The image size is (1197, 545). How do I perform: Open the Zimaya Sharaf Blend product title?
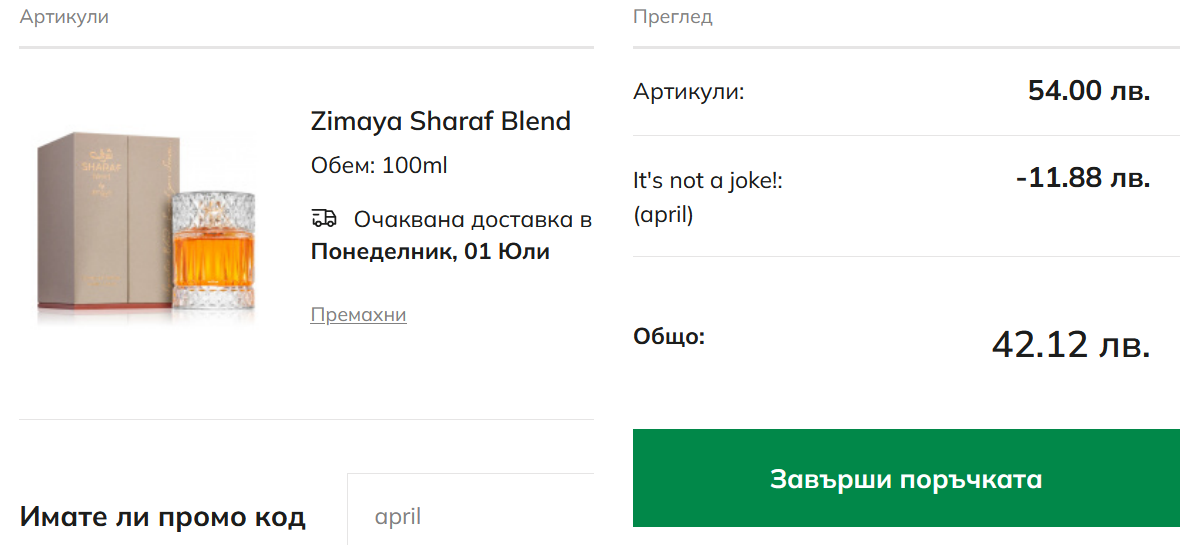[x=440, y=121]
